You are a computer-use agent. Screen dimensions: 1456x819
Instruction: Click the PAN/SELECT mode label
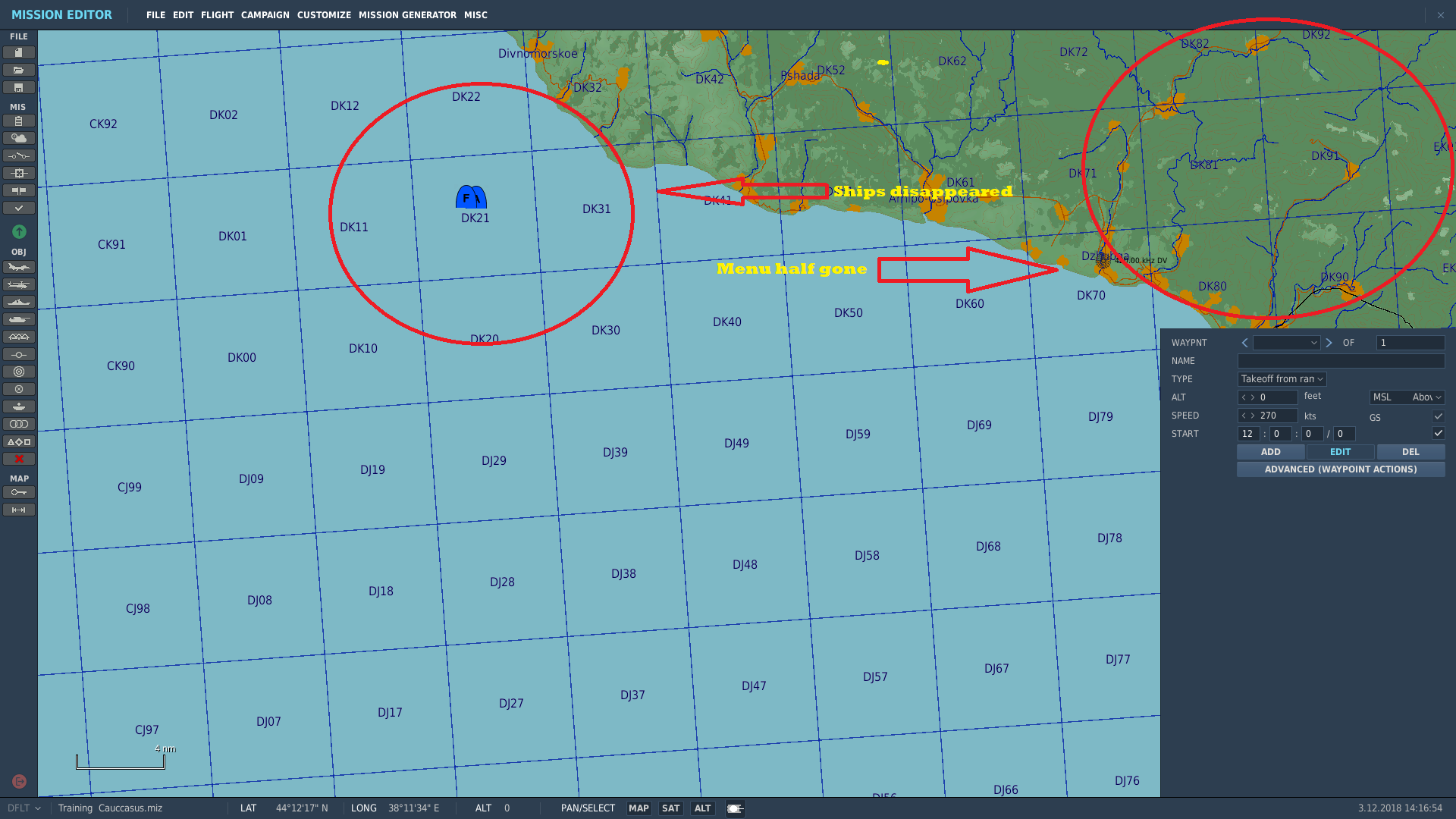[588, 808]
